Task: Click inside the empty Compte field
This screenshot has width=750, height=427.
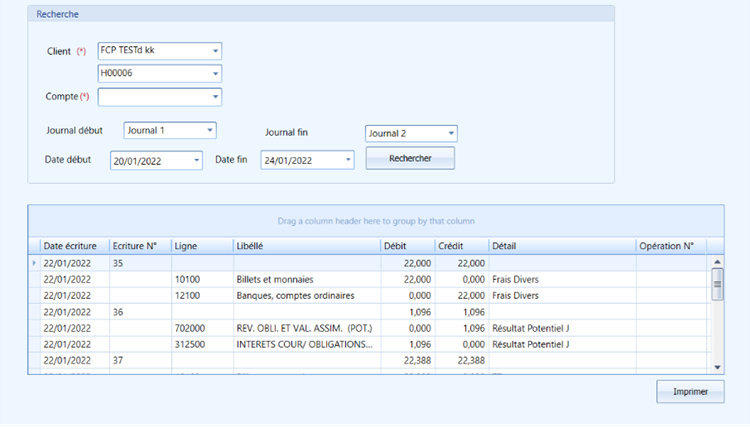Action: tap(154, 97)
